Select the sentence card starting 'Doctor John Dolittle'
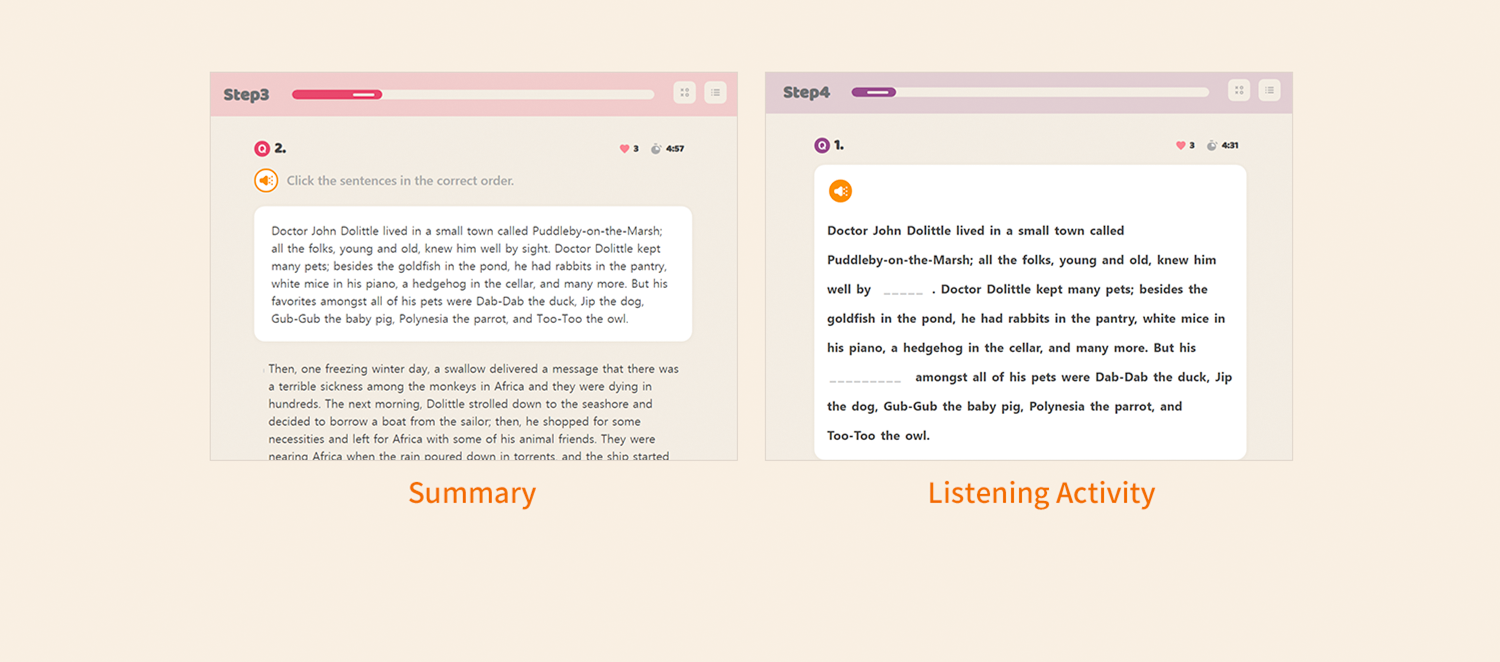 coord(472,274)
